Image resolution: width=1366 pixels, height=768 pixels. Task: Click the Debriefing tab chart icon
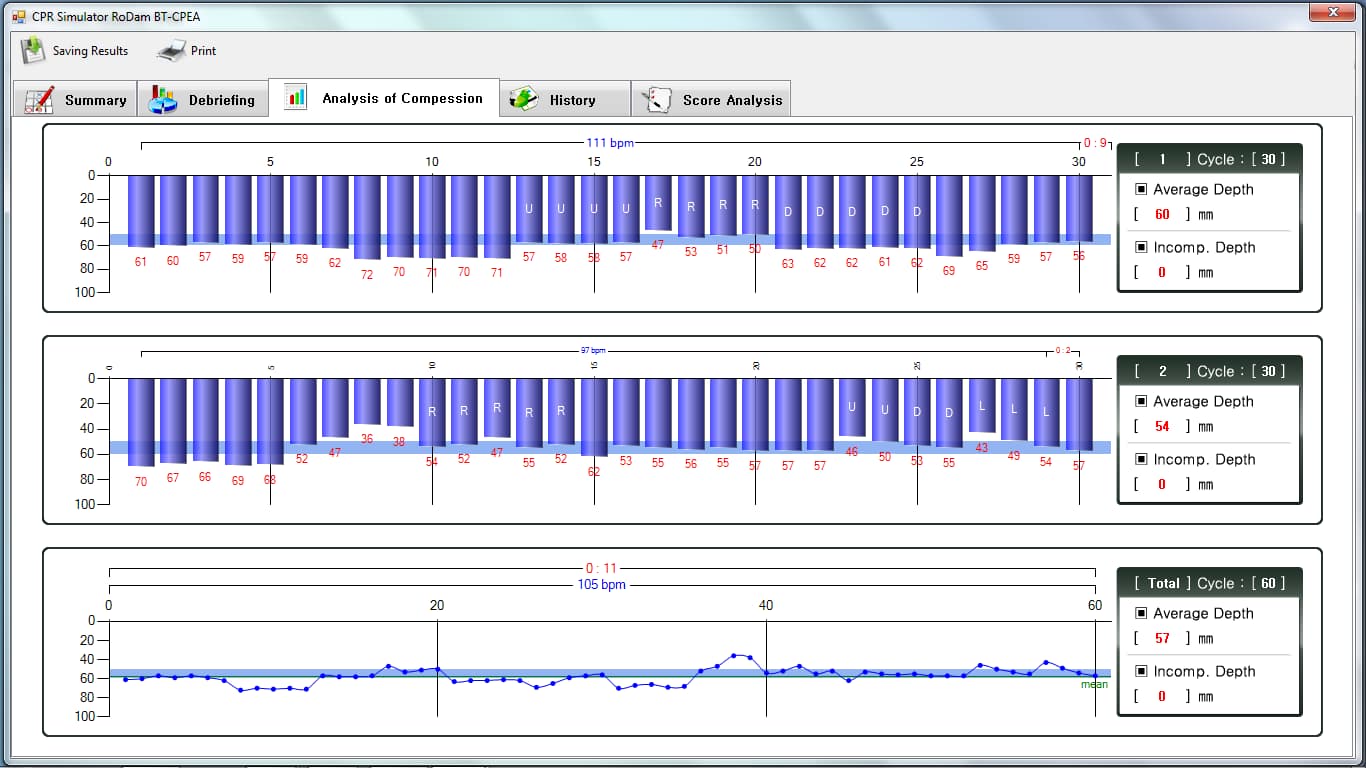(163, 100)
